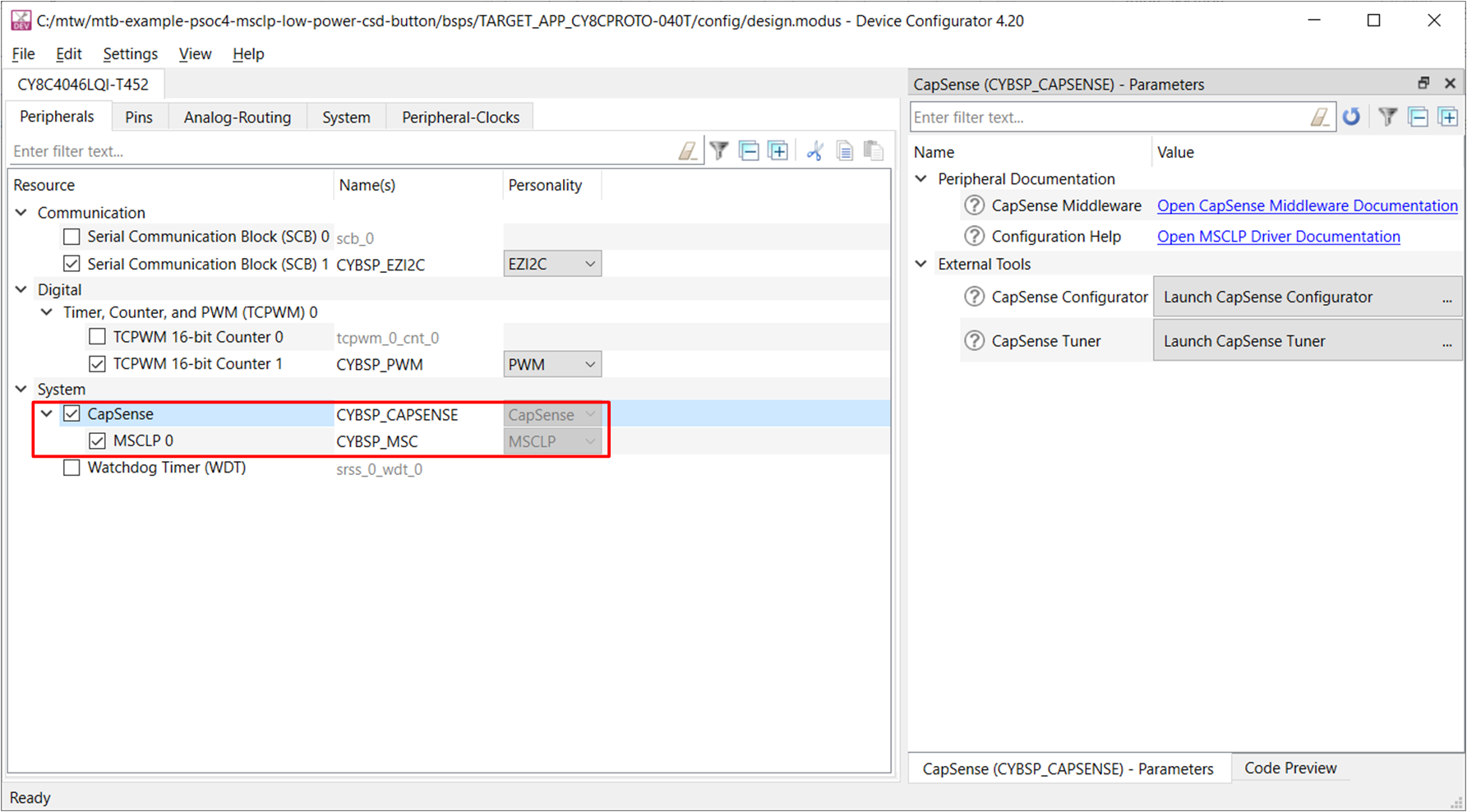The width and height of the screenshot is (1467, 812).
Task: Open the View menu
Action: point(195,54)
